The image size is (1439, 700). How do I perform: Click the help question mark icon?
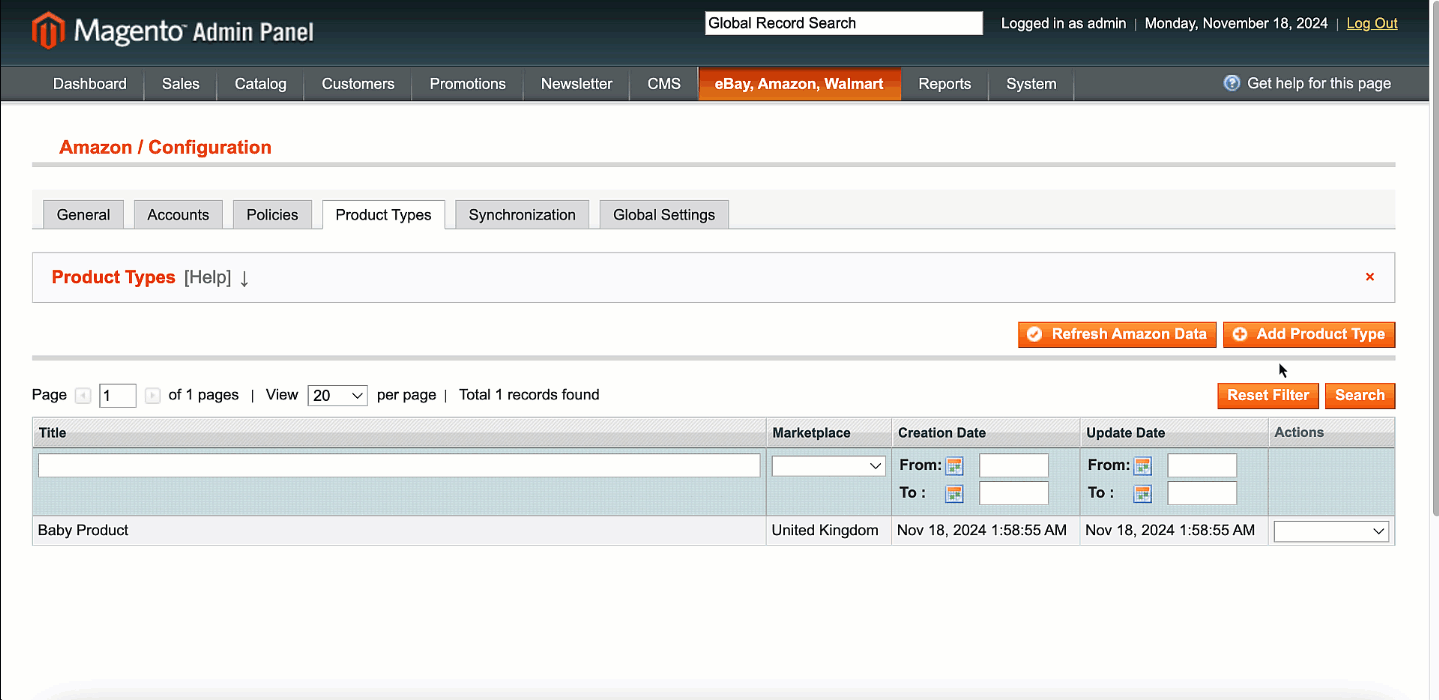pos(1231,83)
